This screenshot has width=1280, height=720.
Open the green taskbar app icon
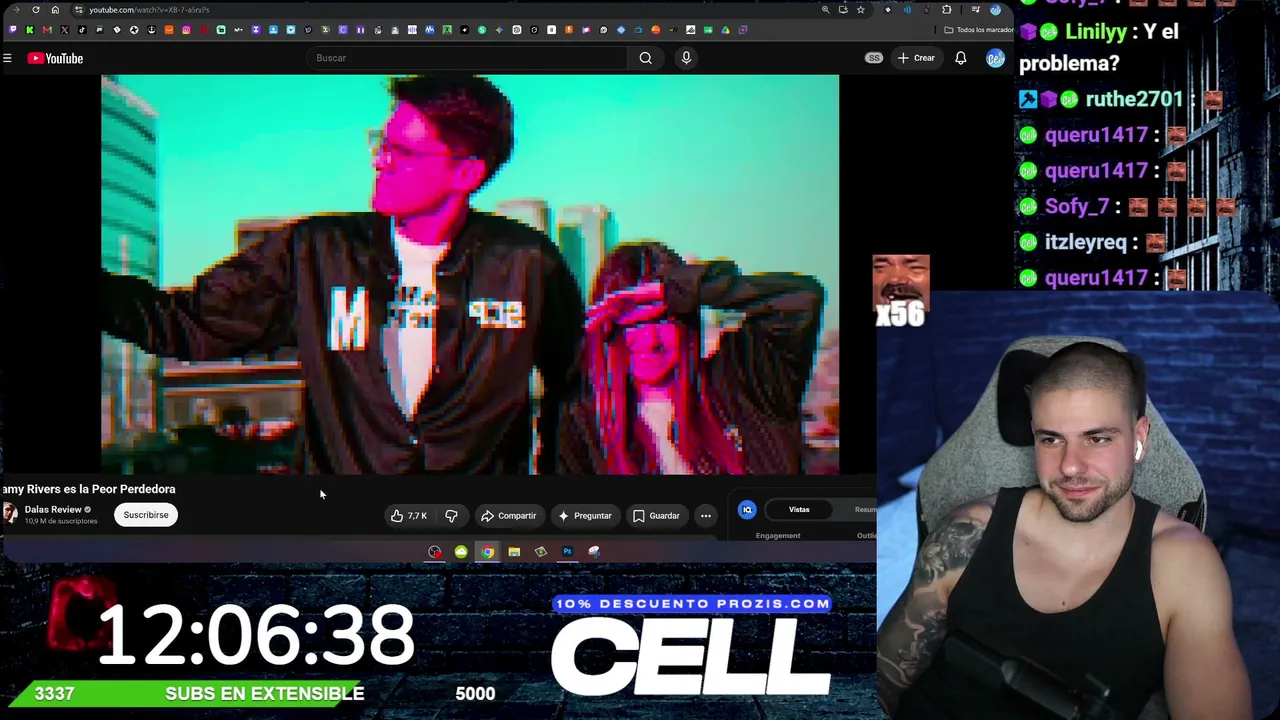tap(461, 552)
